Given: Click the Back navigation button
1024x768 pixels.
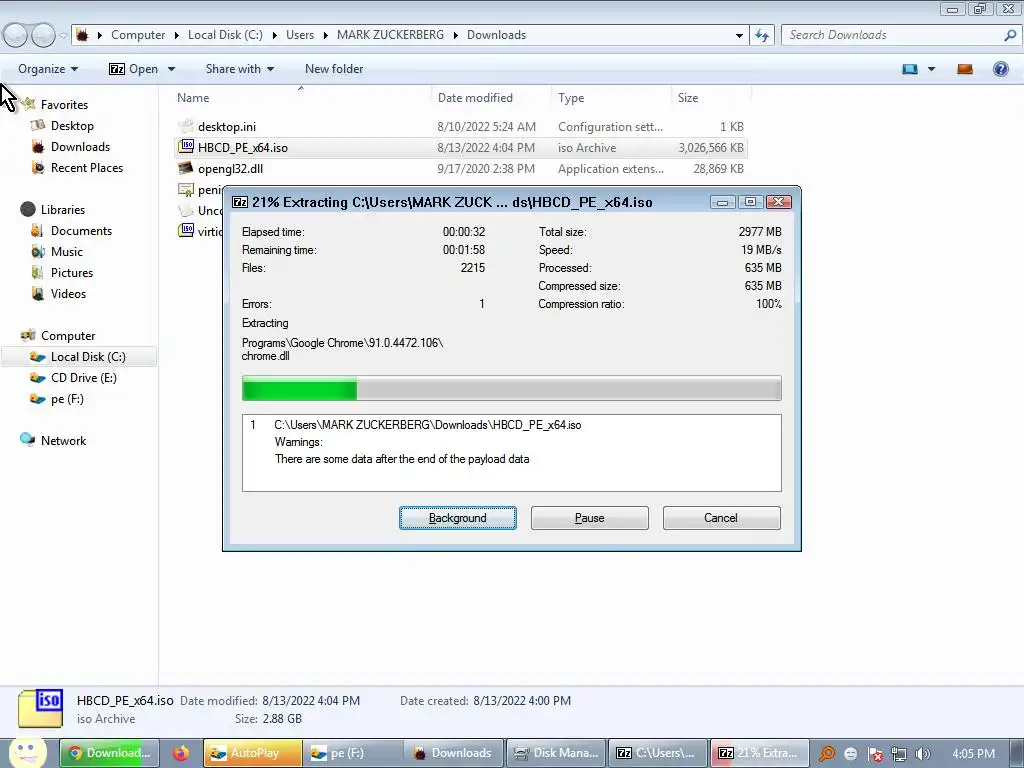Looking at the screenshot, I should coord(15,35).
